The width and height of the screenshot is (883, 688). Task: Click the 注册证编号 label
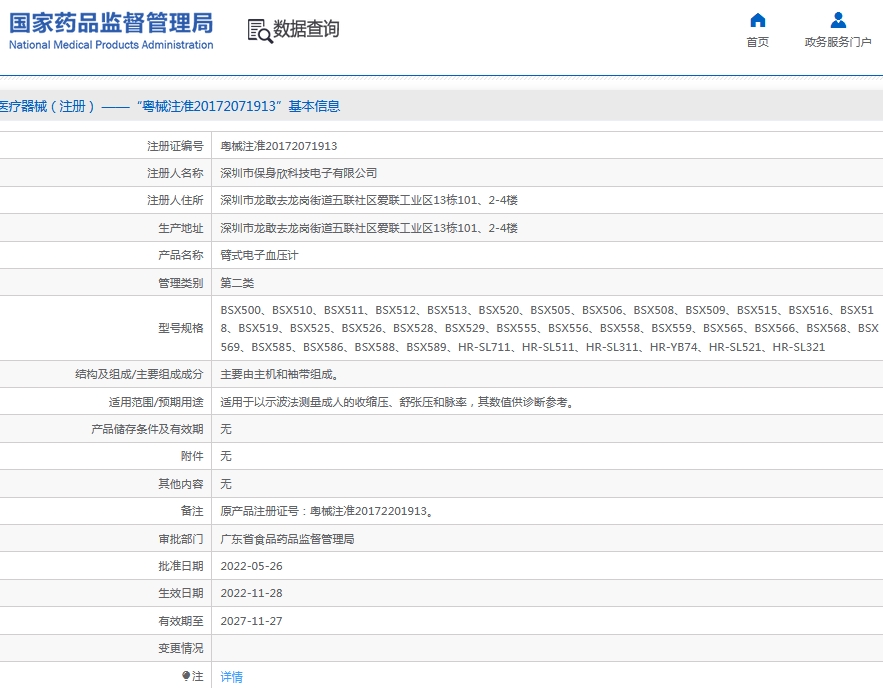click(175, 146)
